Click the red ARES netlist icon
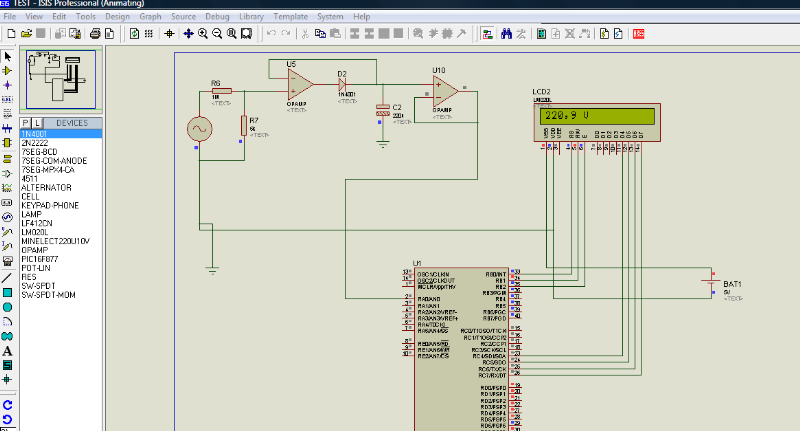This screenshot has height=431, width=800. click(639, 33)
